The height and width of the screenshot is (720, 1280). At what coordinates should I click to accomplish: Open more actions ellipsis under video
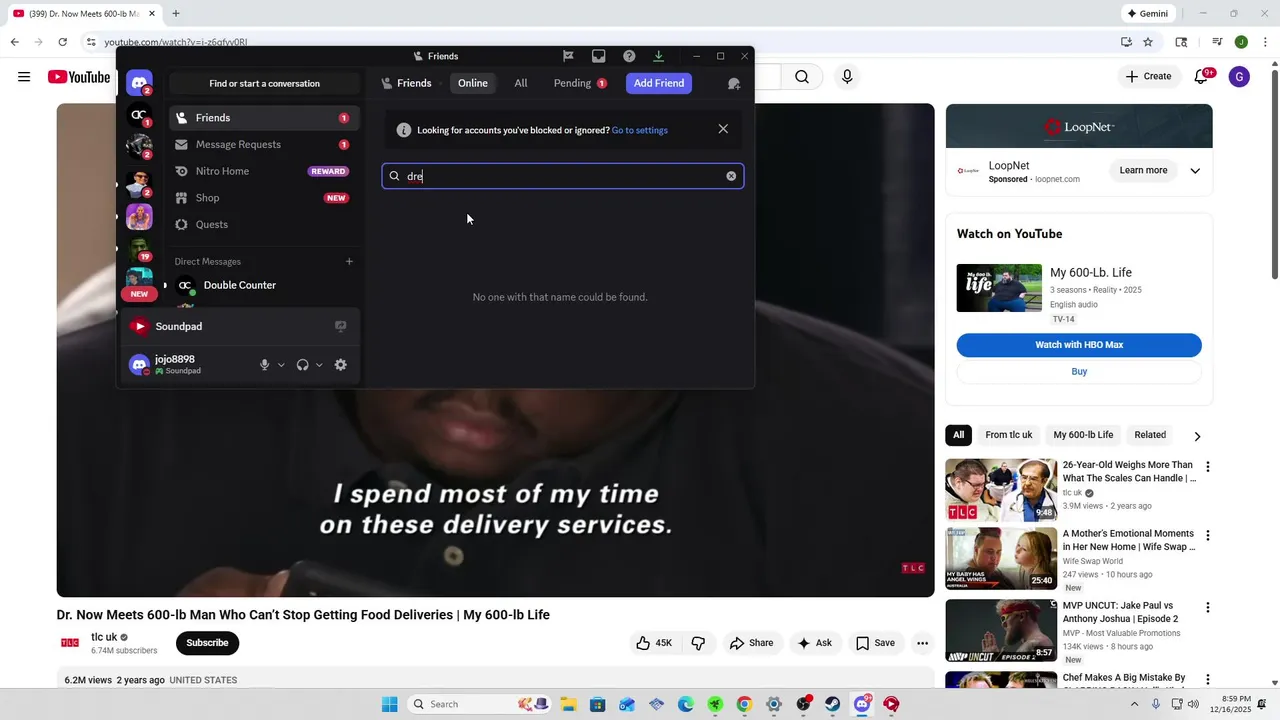click(x=922, y=643)
